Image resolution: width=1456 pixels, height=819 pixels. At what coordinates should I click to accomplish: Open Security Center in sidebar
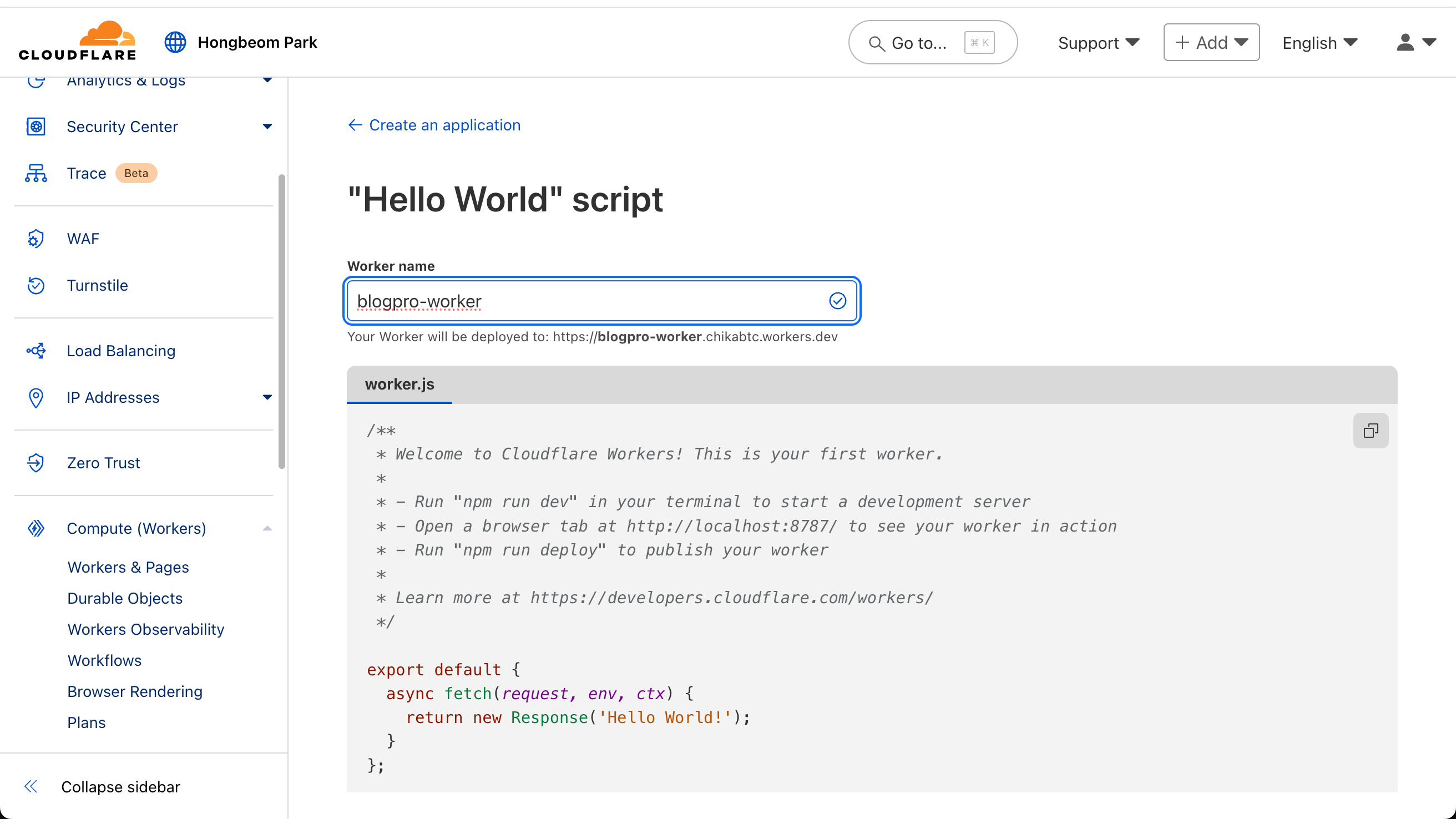click(122, 127)
